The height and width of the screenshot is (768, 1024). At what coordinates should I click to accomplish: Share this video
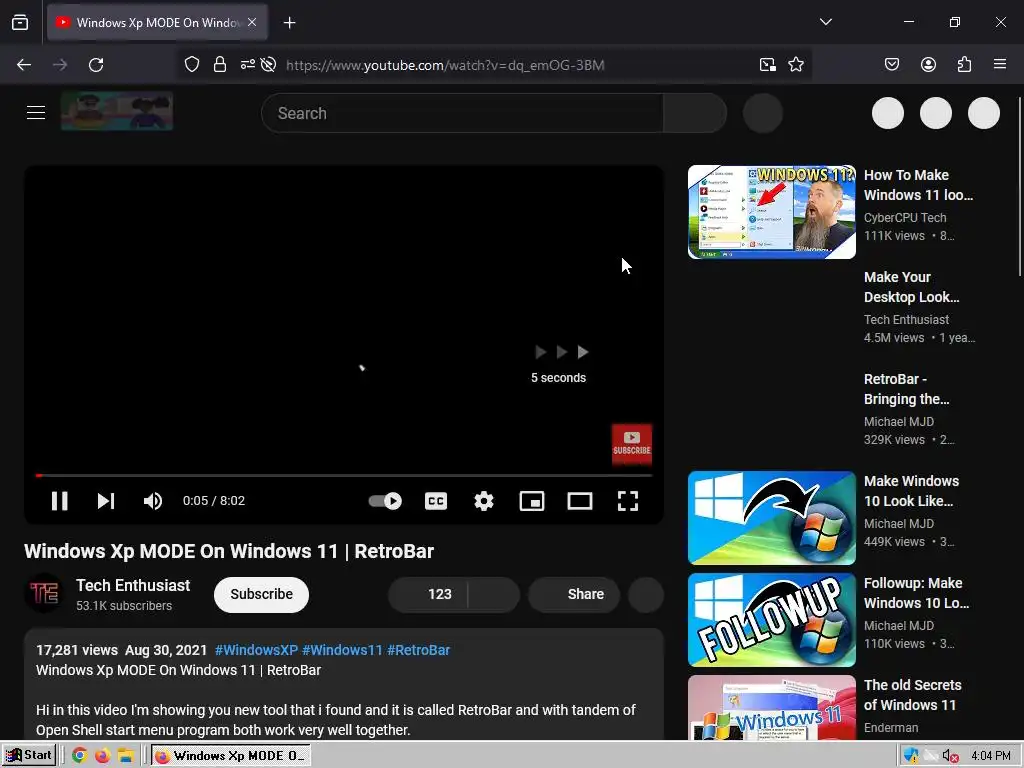574,594
